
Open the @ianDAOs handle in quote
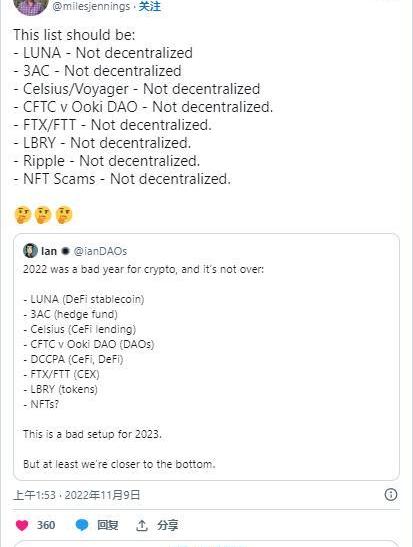100,251
